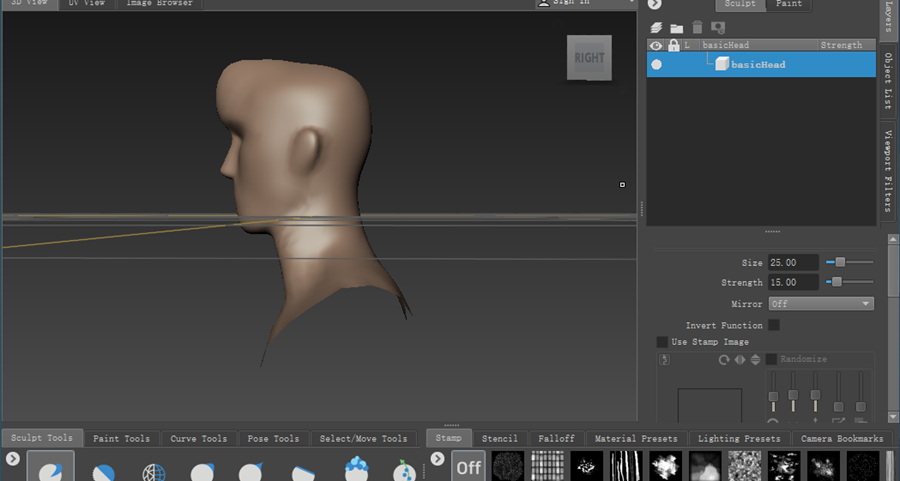Click the RIGHT ViewCube face

(589, 57)
